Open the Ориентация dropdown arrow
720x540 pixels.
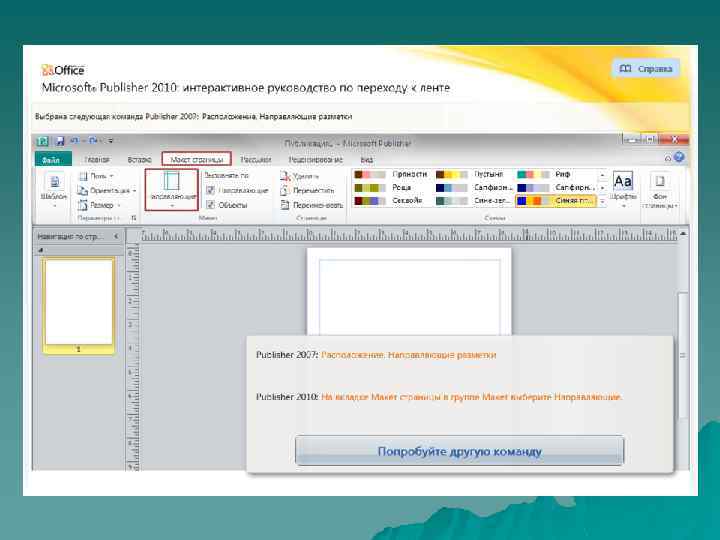pyautogui.click(x=134, y=191)
